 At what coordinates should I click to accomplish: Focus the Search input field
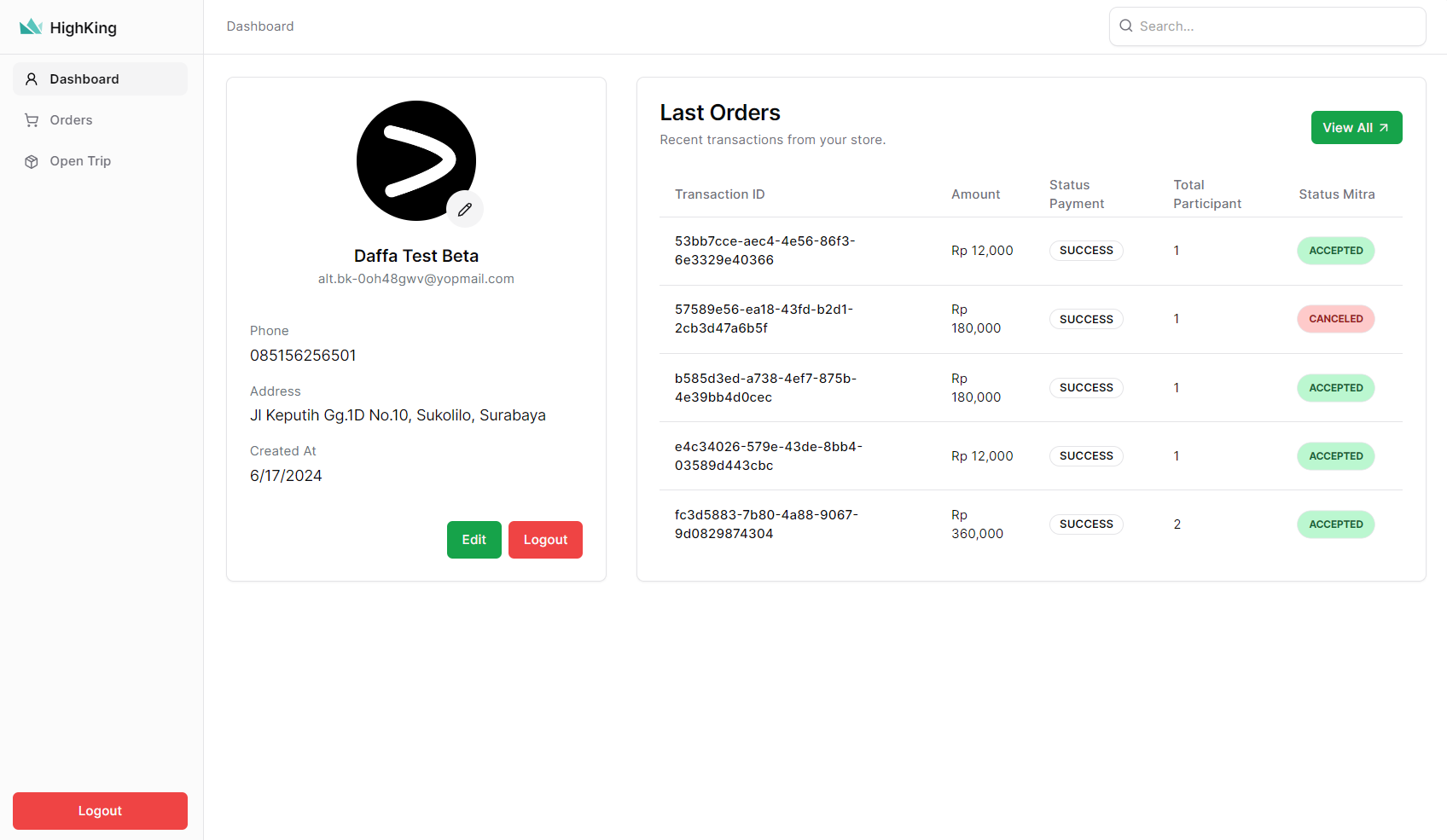[1277, 26]
